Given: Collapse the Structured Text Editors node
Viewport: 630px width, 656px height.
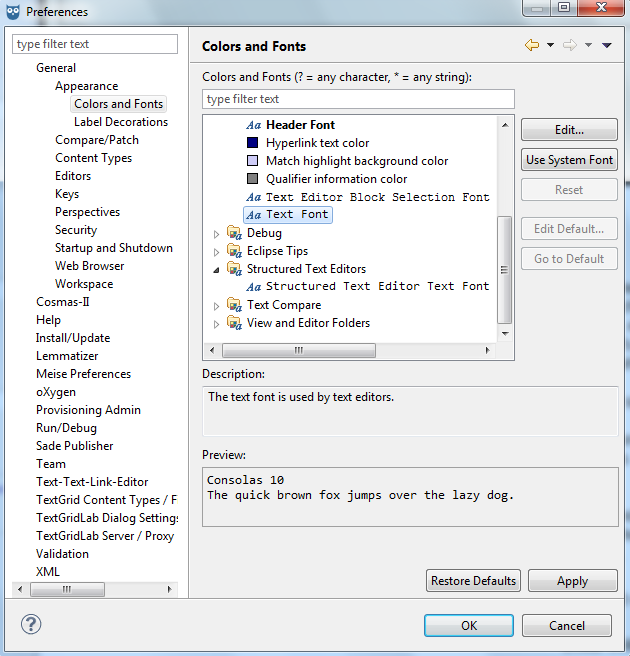Looking at the screenshot, I should pyautogui.click(x=217, y=270).
